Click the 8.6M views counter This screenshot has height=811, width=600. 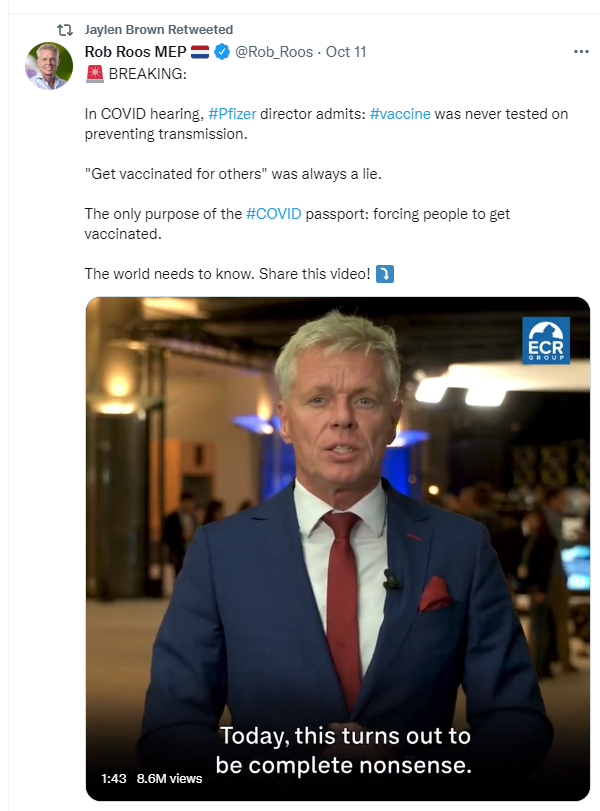coord(169,778)
